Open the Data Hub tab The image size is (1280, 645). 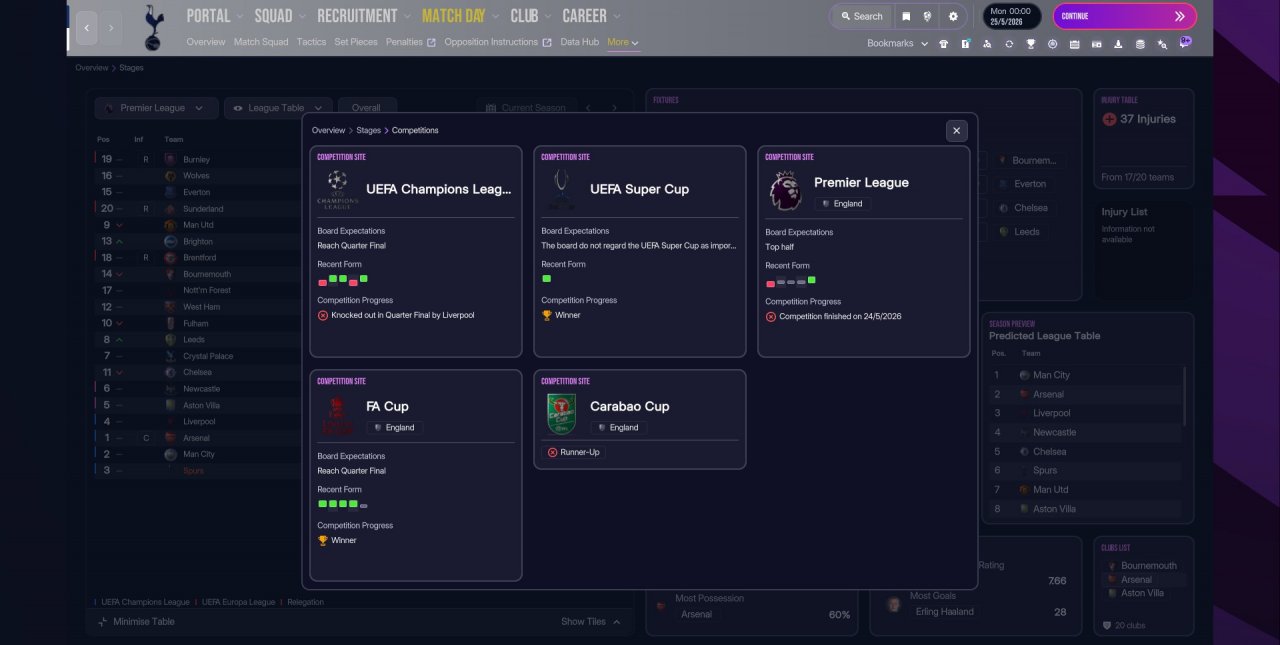[579, 42]
